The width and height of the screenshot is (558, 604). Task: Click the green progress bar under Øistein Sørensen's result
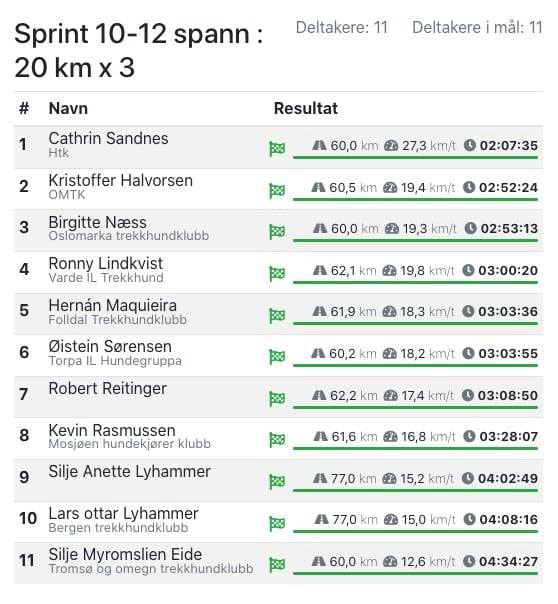coord(415,365)
